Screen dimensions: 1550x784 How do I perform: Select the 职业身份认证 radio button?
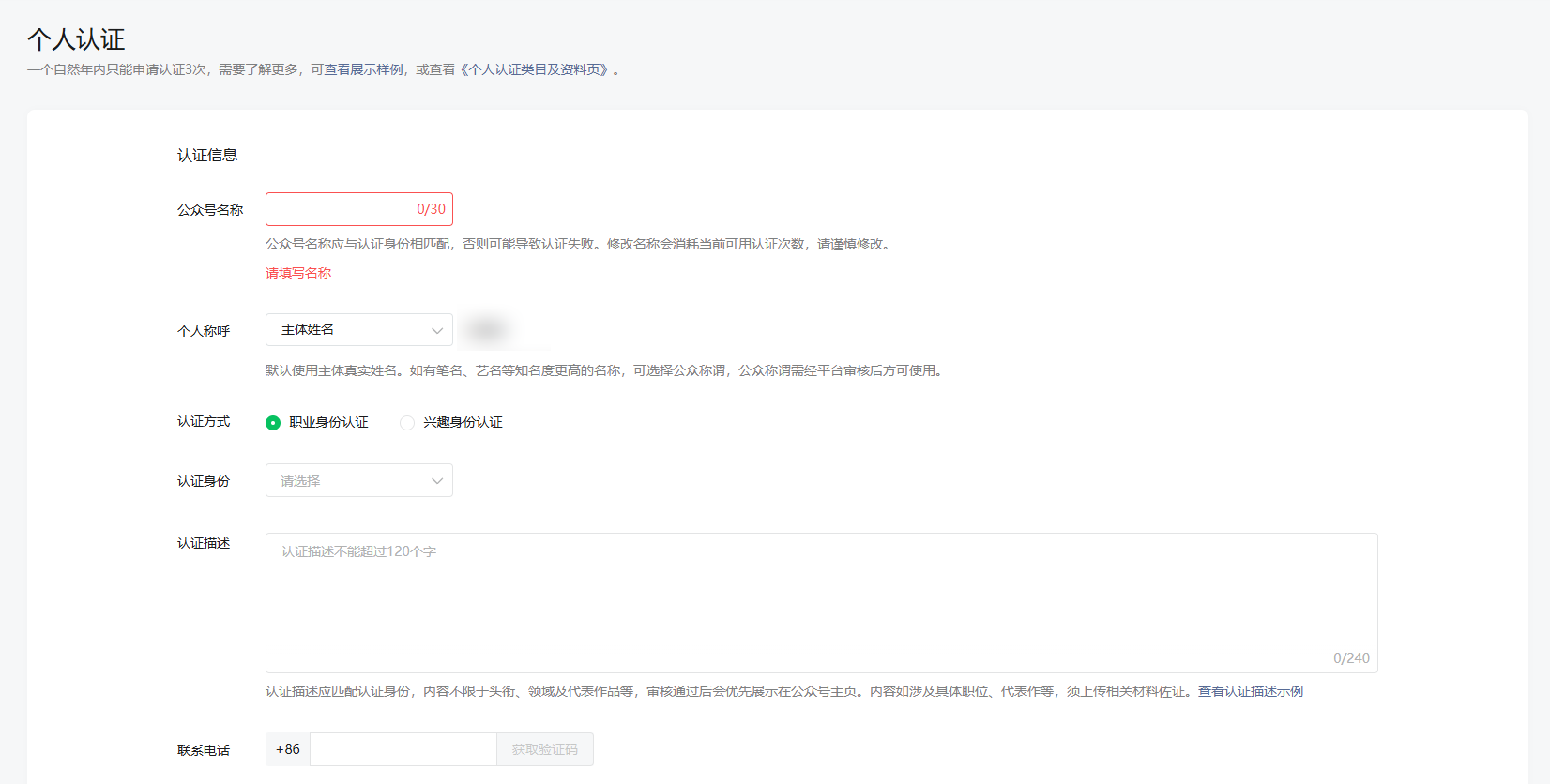[273, 423]
